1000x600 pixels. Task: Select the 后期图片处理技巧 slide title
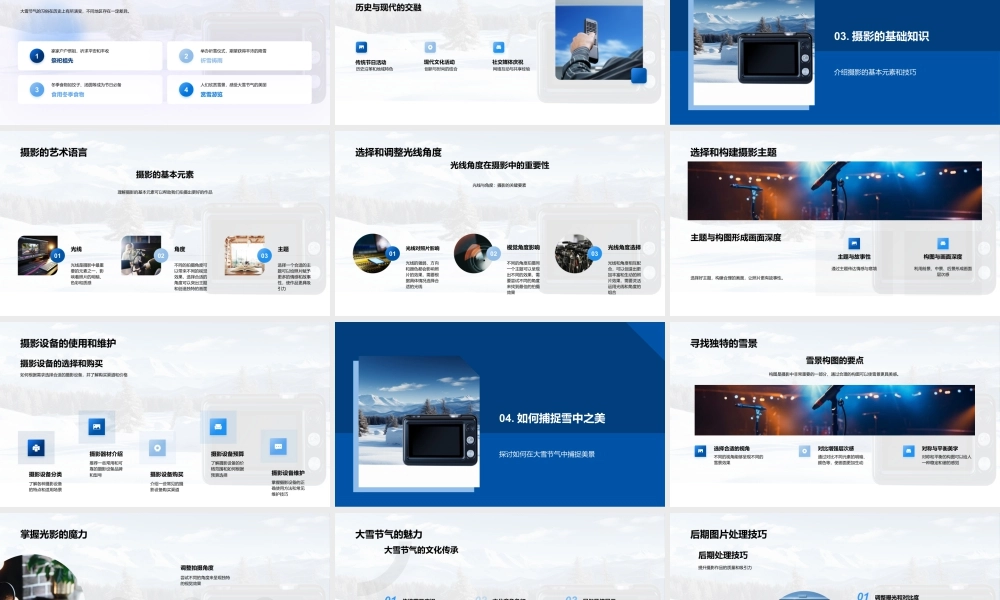pos(728,534)
